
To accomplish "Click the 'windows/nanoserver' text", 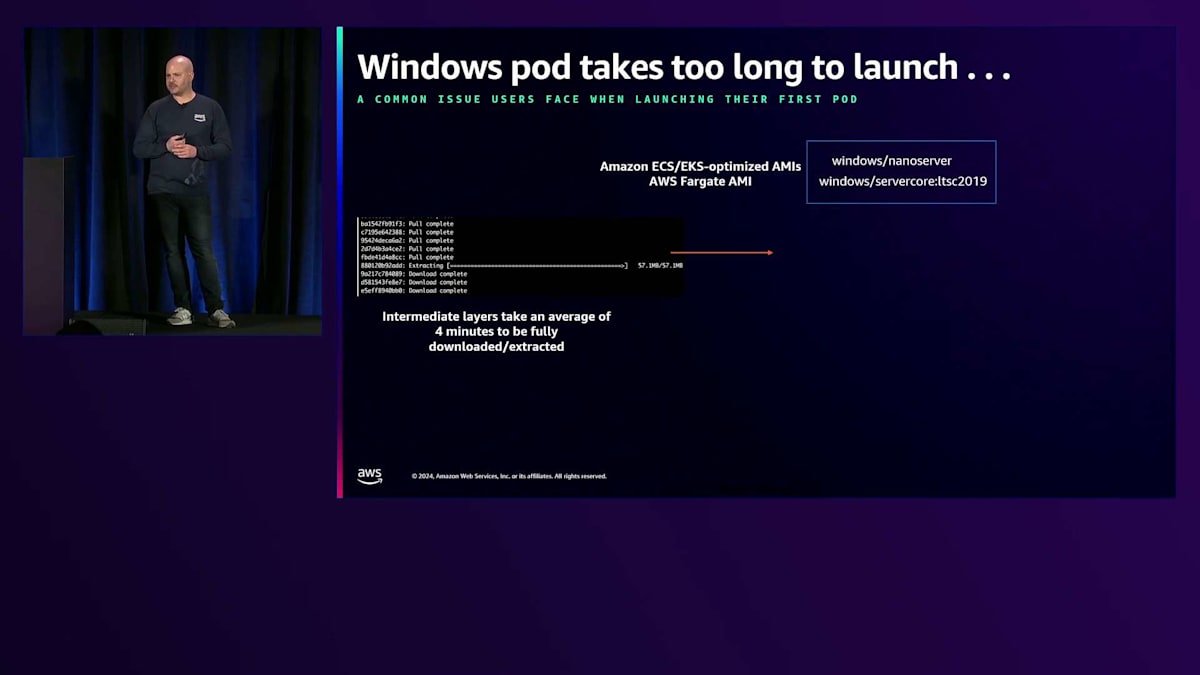I will click(892, 160).
